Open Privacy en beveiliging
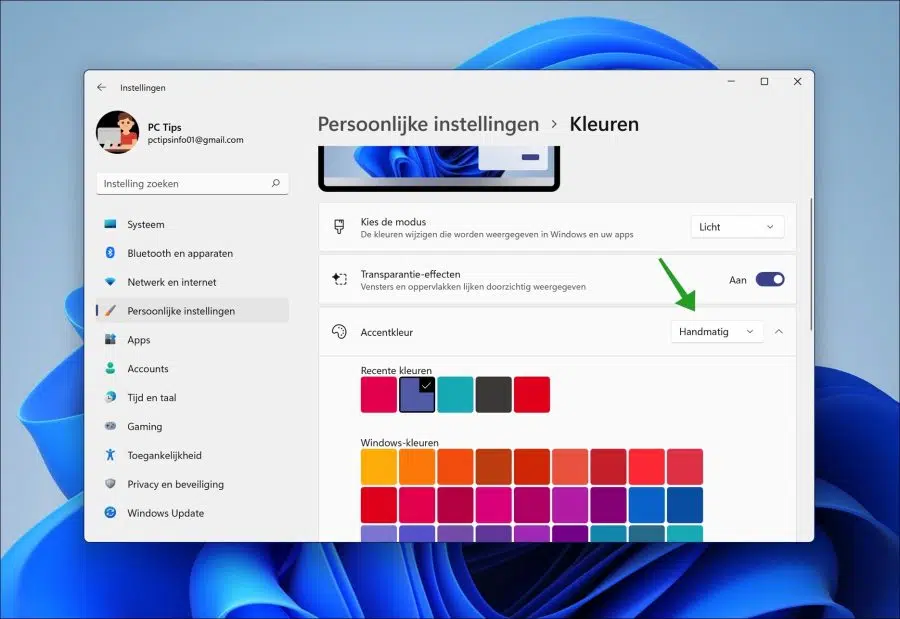This screenshot has height=619, width=900. click(x=192, y=483)
